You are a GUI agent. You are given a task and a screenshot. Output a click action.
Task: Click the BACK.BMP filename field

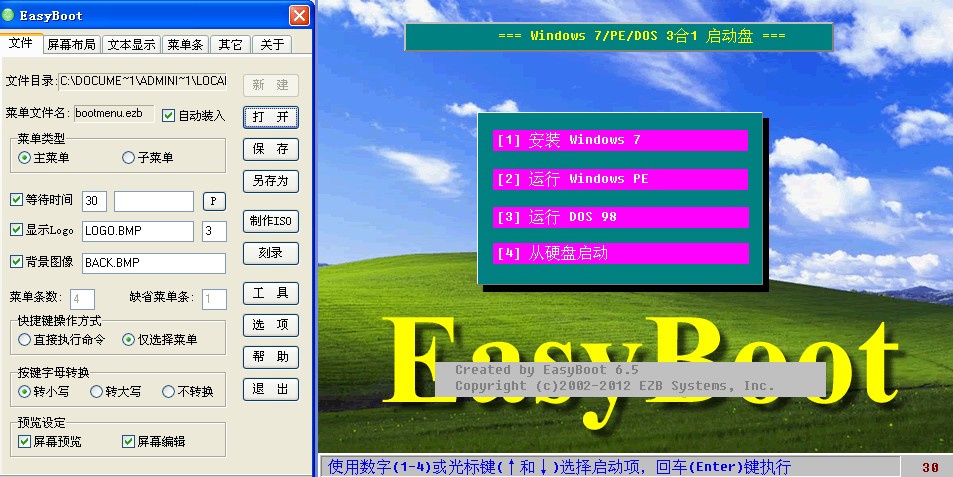[x=154, y=263]
